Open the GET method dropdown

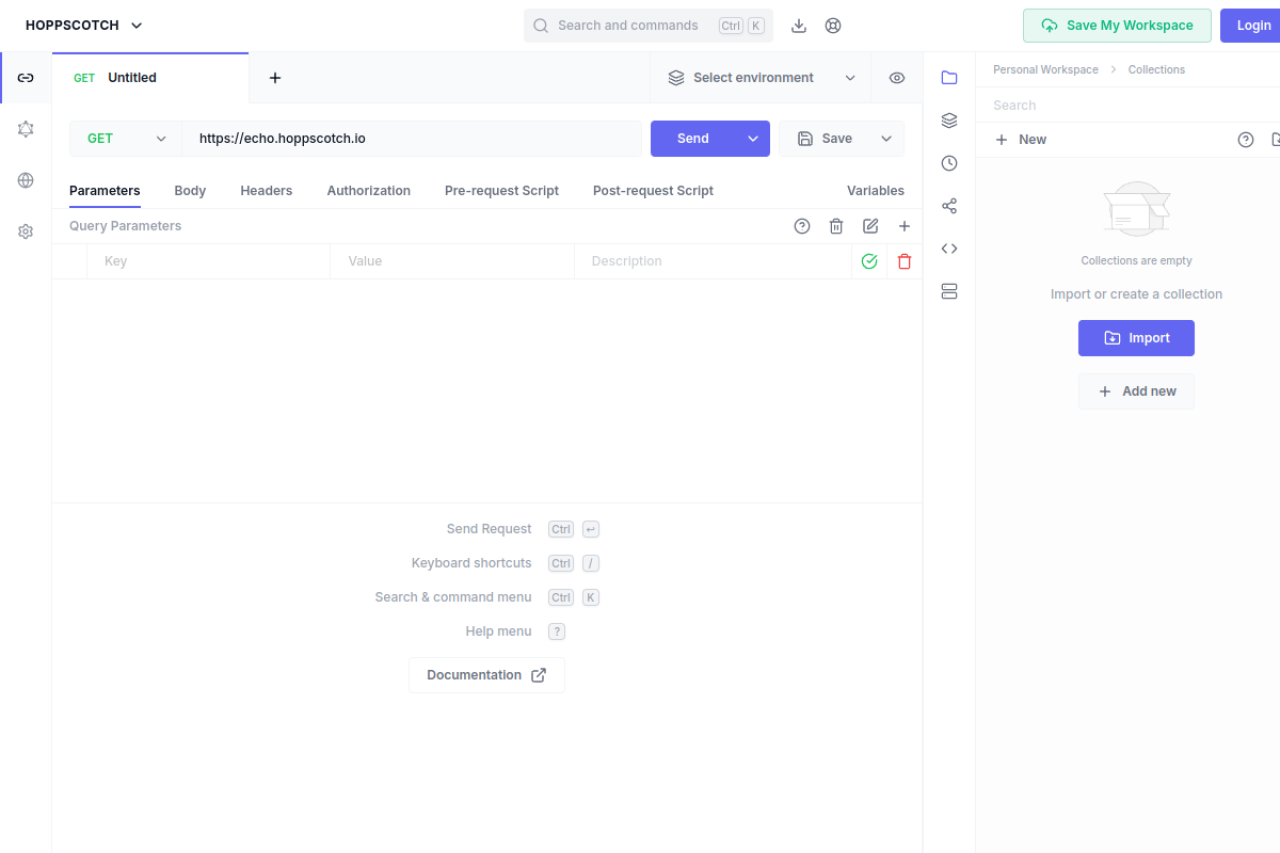(x=125, y=139)
